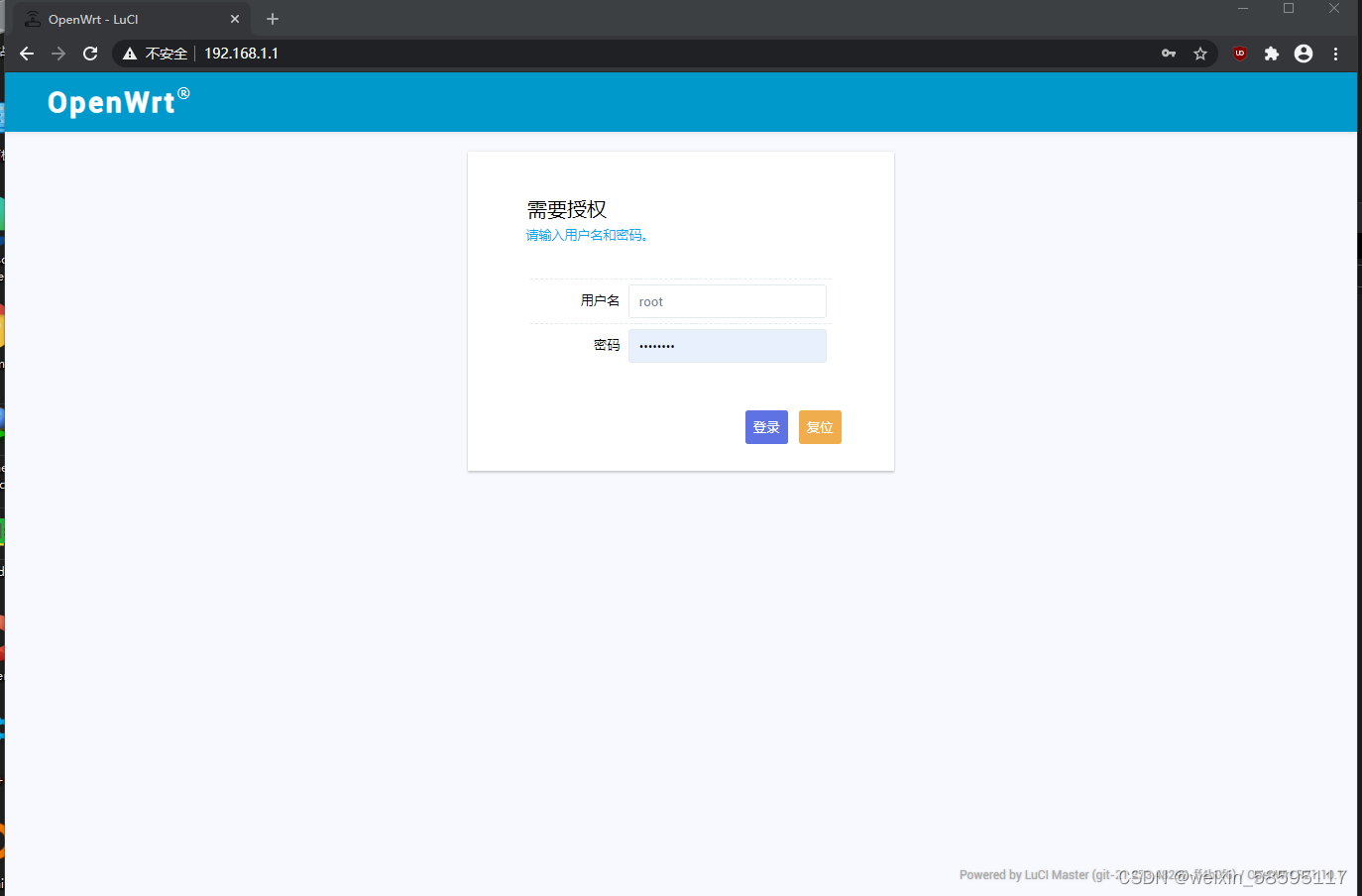Click the blue 登录 login button
The height and width of the screenshot is (896, 1362).
tap(766, 427)
